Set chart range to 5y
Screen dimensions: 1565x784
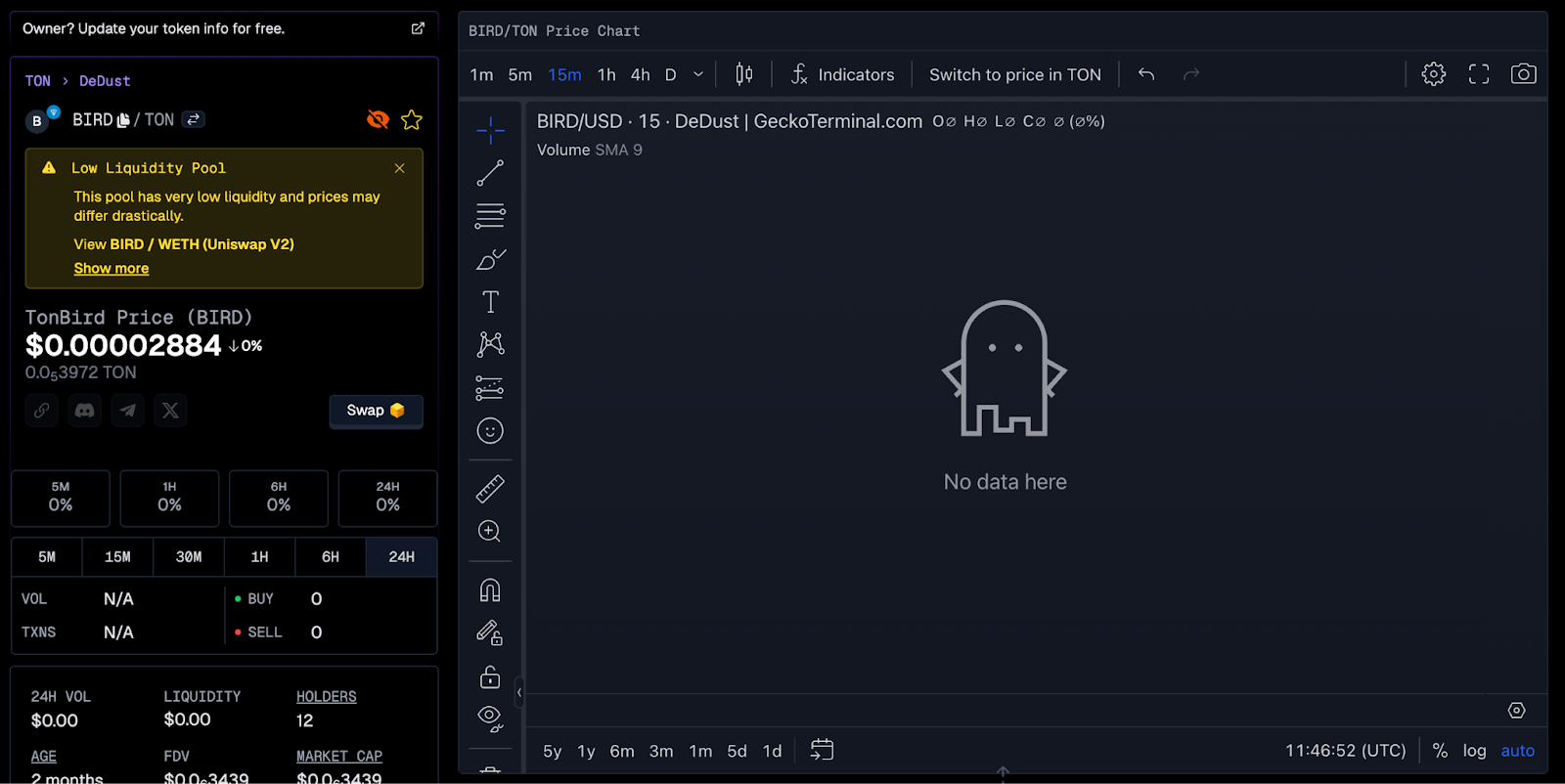(x=553, y=751)
